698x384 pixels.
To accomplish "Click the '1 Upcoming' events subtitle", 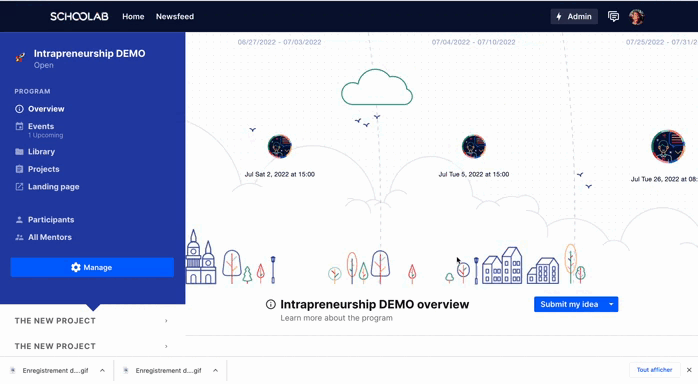I will (46, 135).
